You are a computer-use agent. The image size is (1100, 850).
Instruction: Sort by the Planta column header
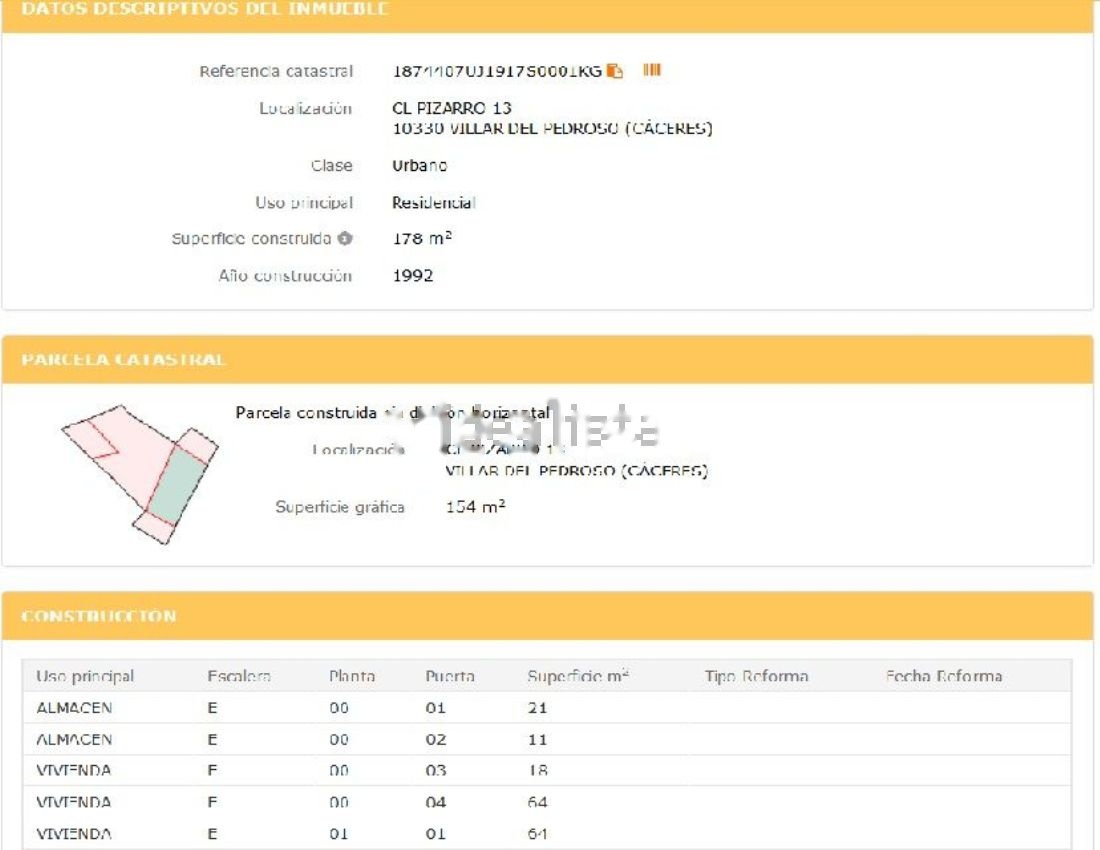click(352, 677)
